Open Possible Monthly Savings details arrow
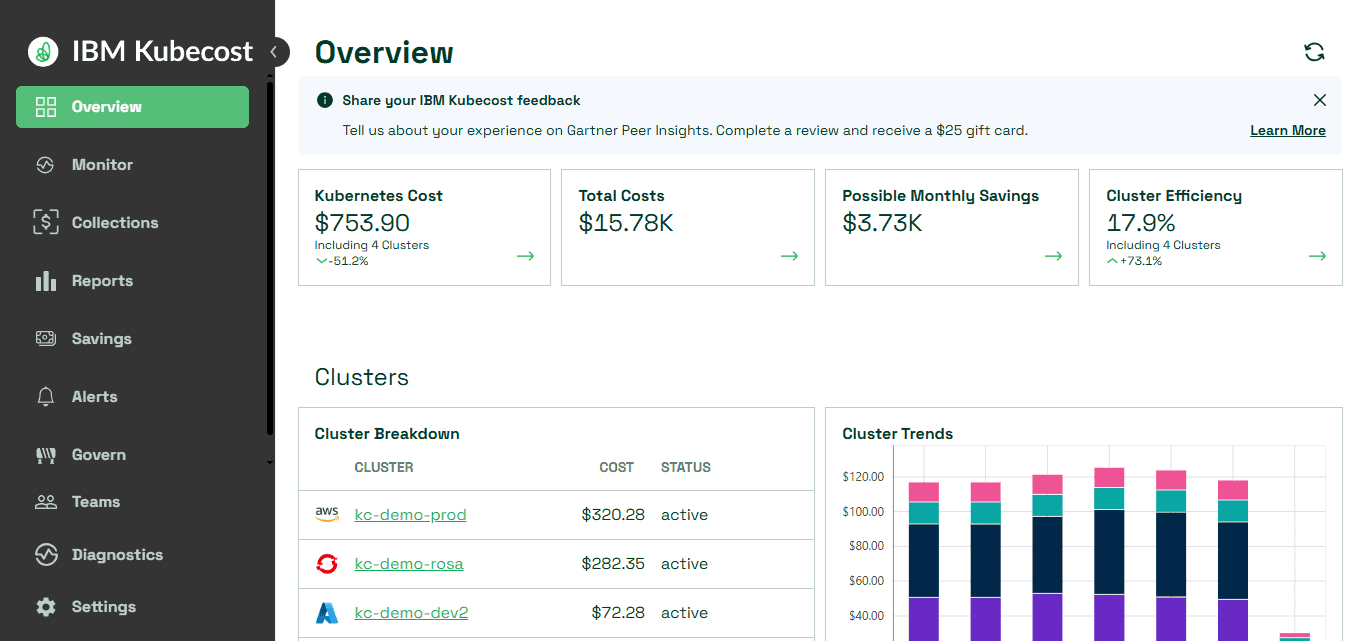Viewport: 1366px width, 641px height. tap(1053, 256)
